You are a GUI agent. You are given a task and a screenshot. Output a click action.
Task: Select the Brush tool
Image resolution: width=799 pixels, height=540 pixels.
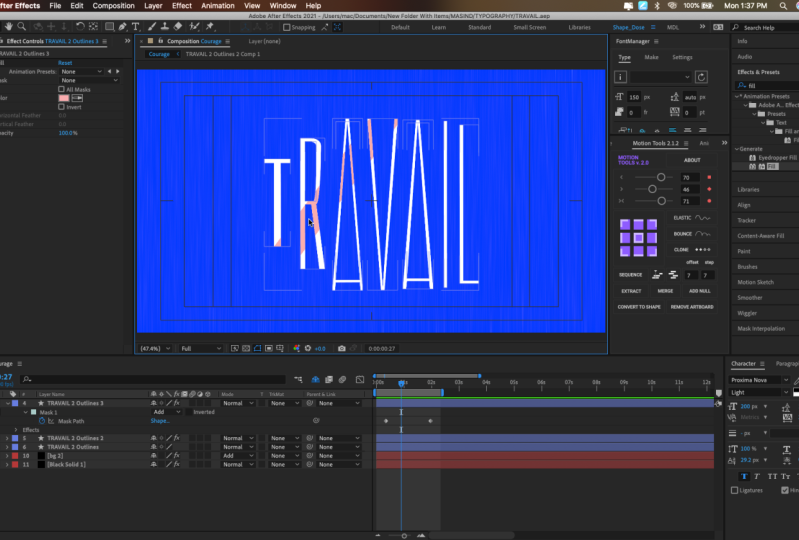click(x=152, y=26)
